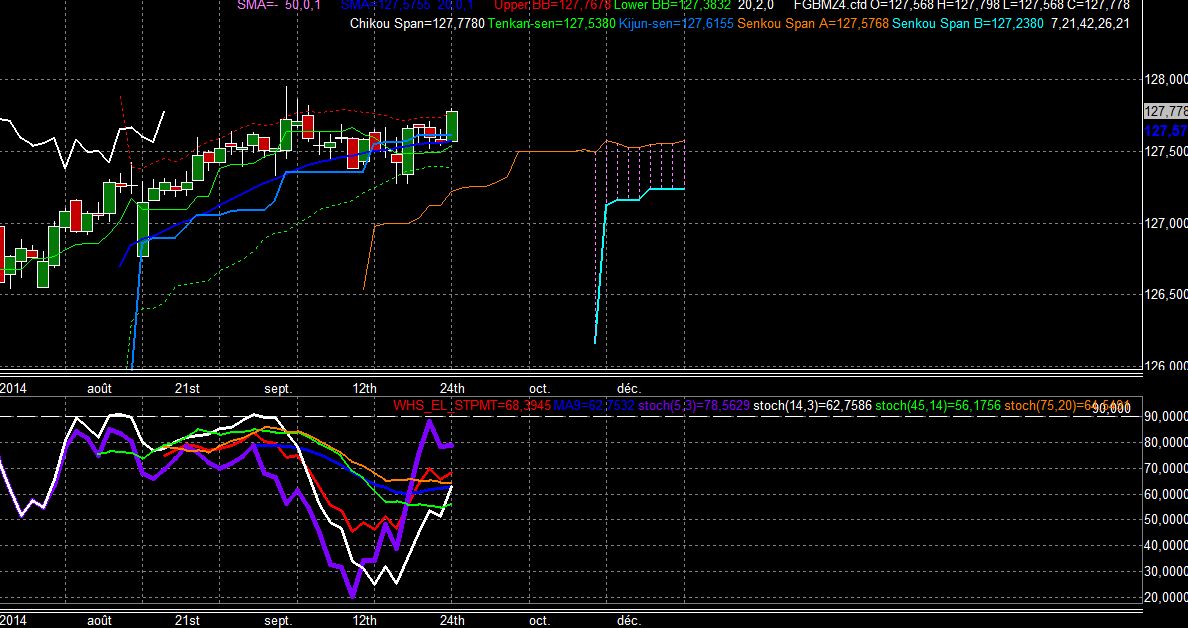Click the 126,500 price axis level
Image resolution: width=1188 pixels, height=628 pixels.
(x=1165, y=295)
